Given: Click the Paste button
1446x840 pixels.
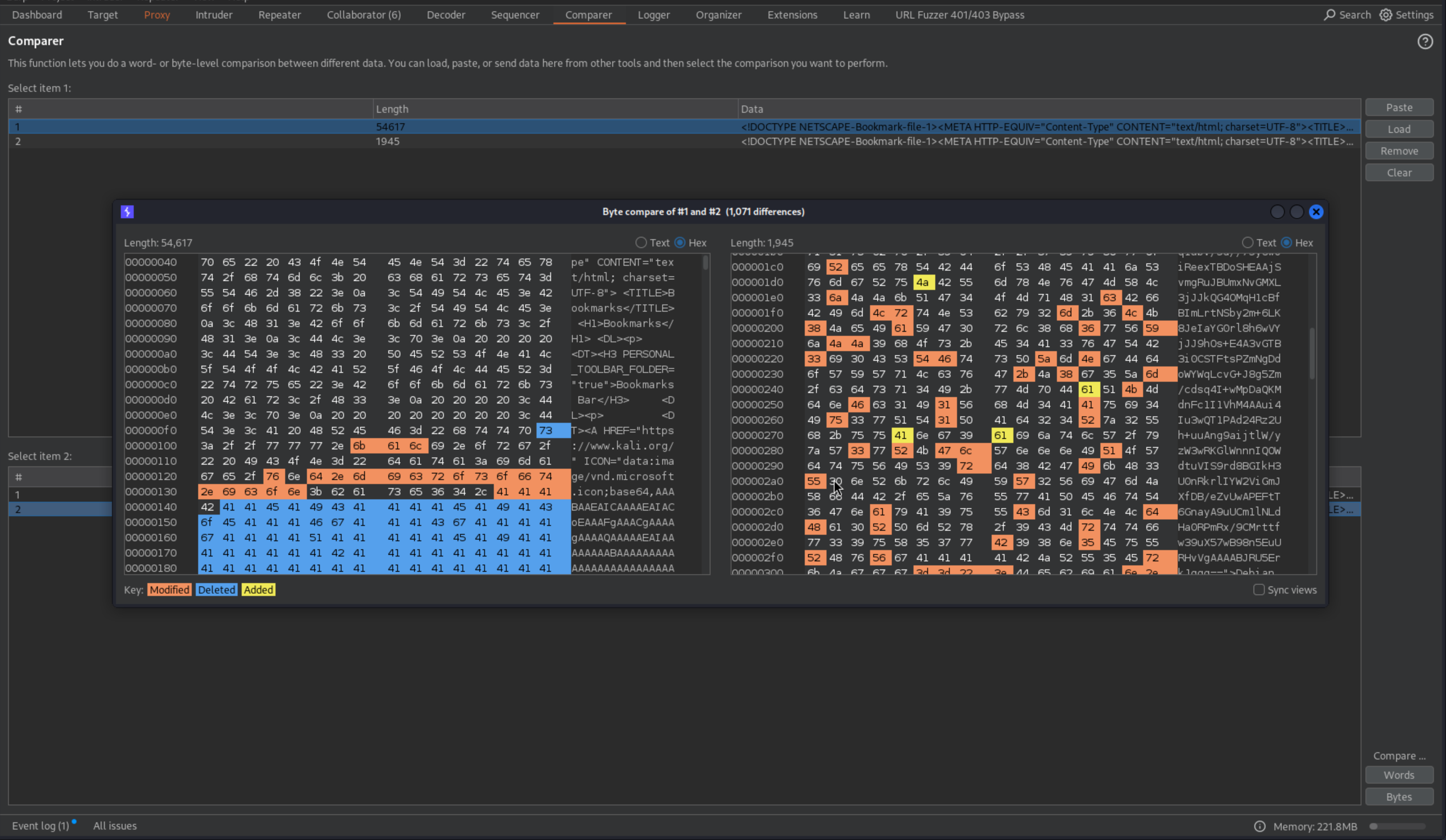Looking at the screenshot, I should point(1399,107).
